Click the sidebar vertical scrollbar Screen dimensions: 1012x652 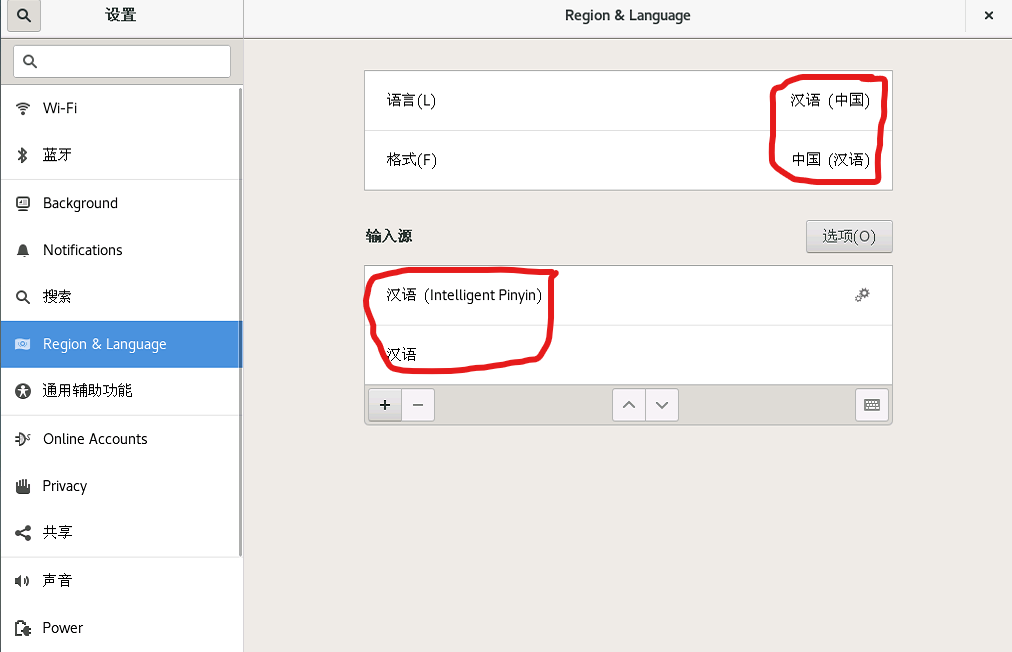[x=240, y=321]
